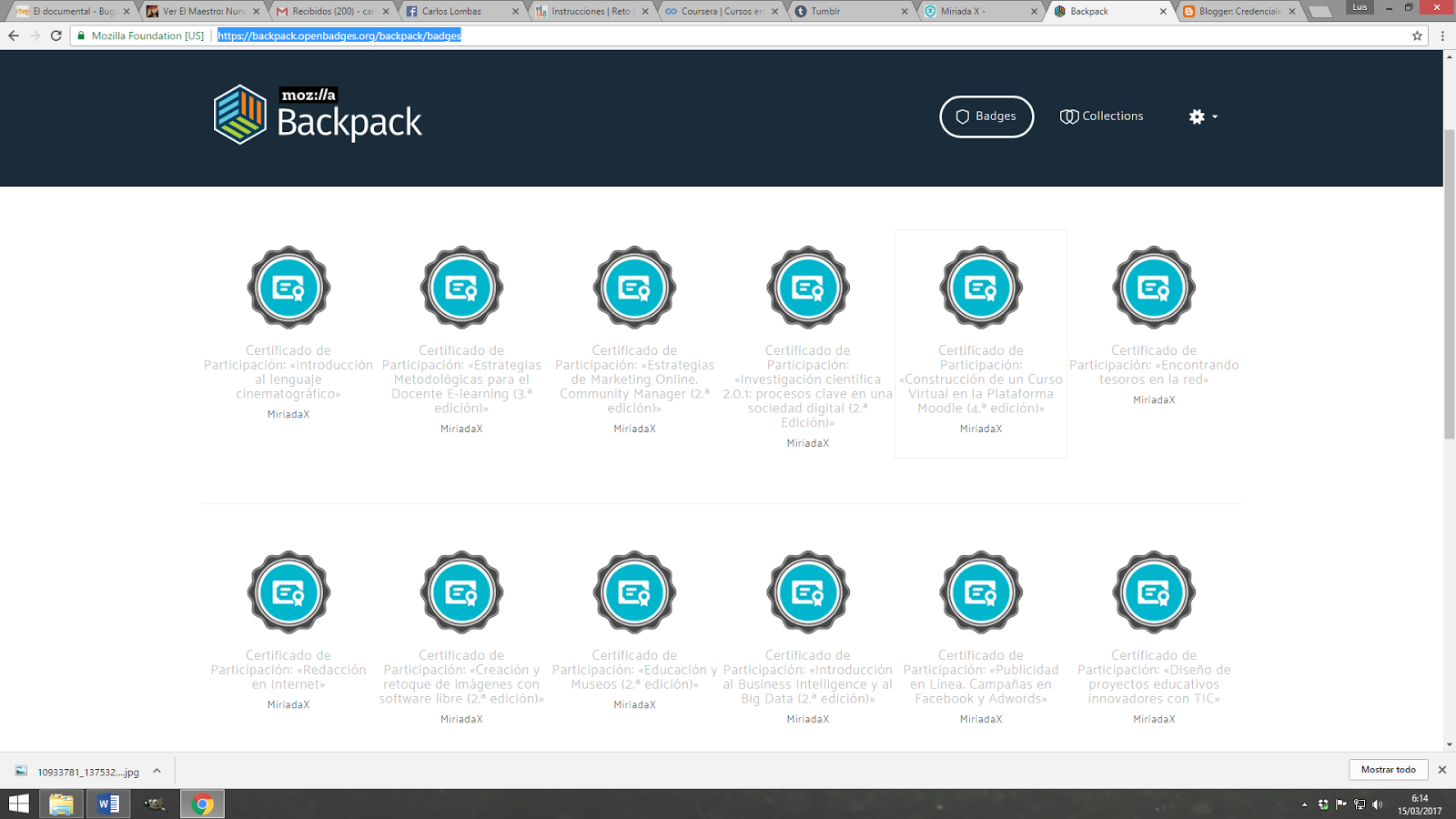Open Microsoft Word from the taskbar
The image size is (1456, 819).
pos(108,804)
